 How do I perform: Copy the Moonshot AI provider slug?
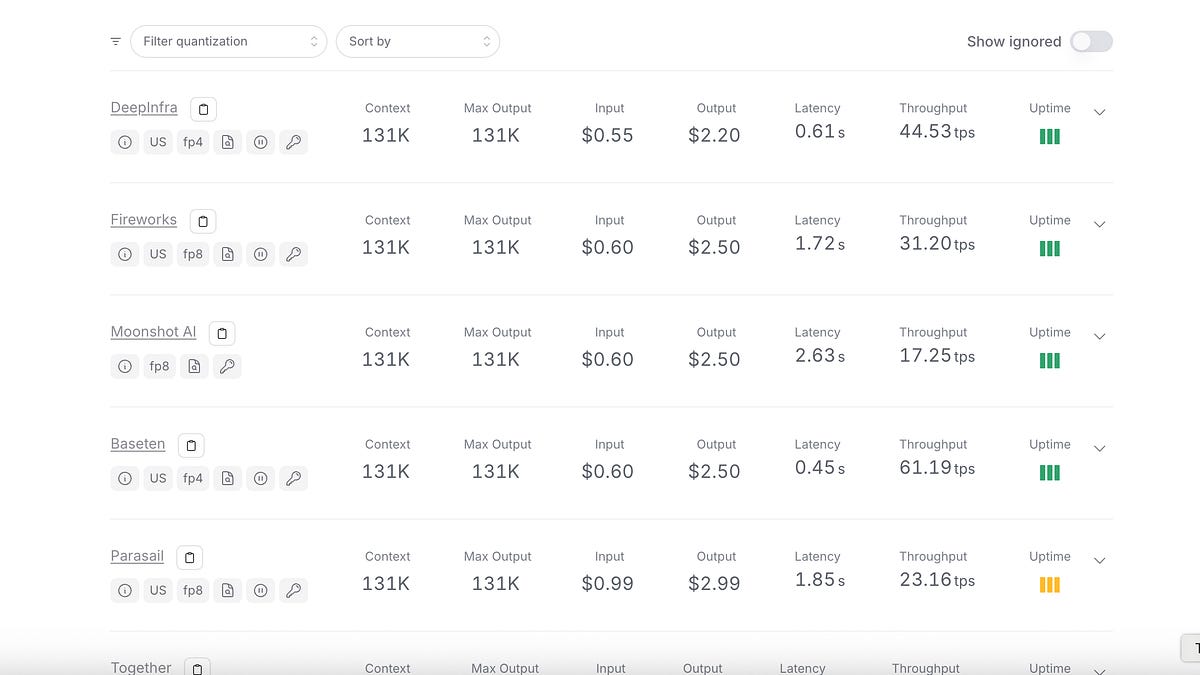[222, 333]
